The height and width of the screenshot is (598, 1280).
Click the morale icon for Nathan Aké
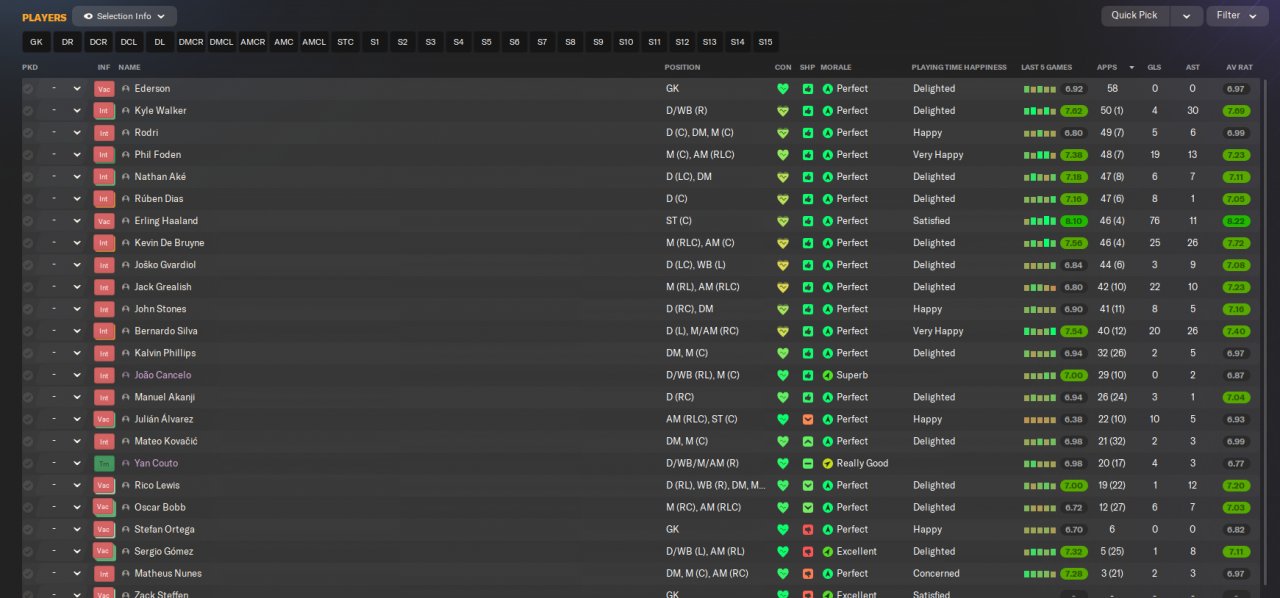827,177
